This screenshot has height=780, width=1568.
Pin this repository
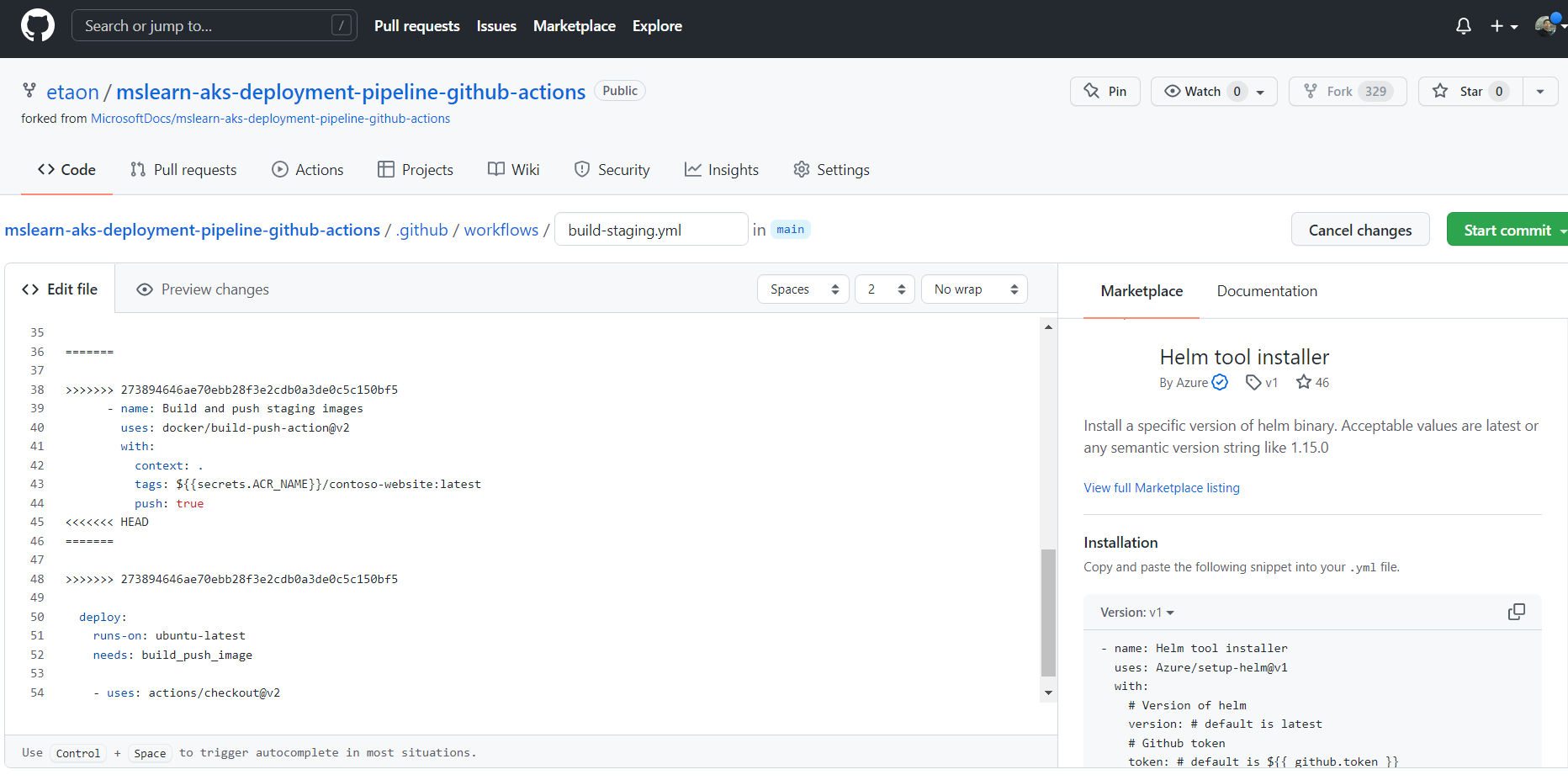pyautogui.click(x=1104, y=91)
